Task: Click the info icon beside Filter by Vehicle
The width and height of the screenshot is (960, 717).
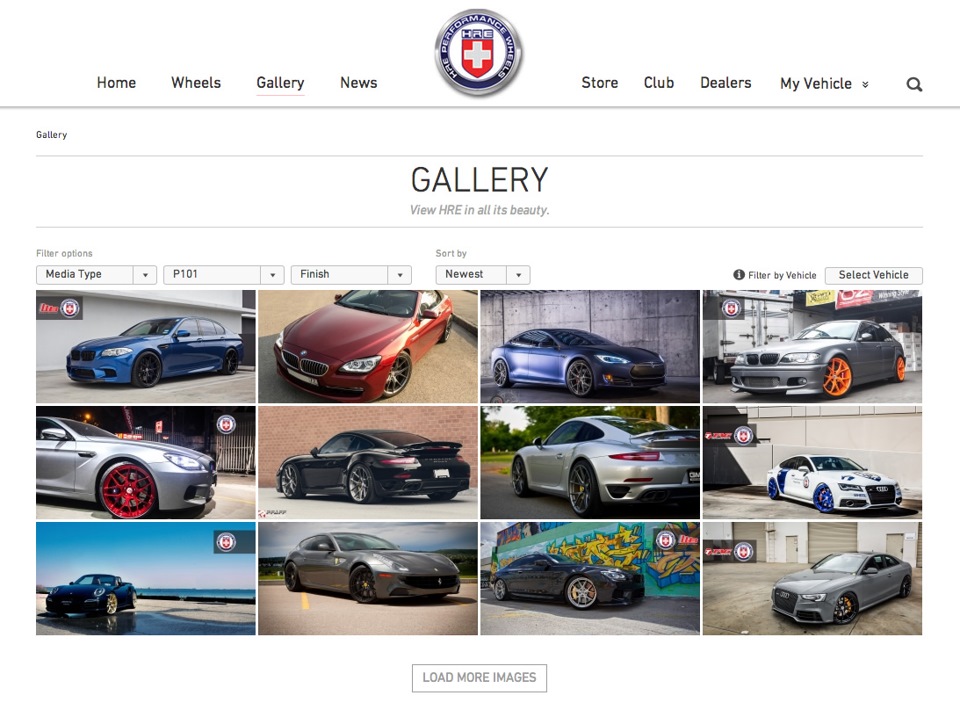Action: click(739, 275)
